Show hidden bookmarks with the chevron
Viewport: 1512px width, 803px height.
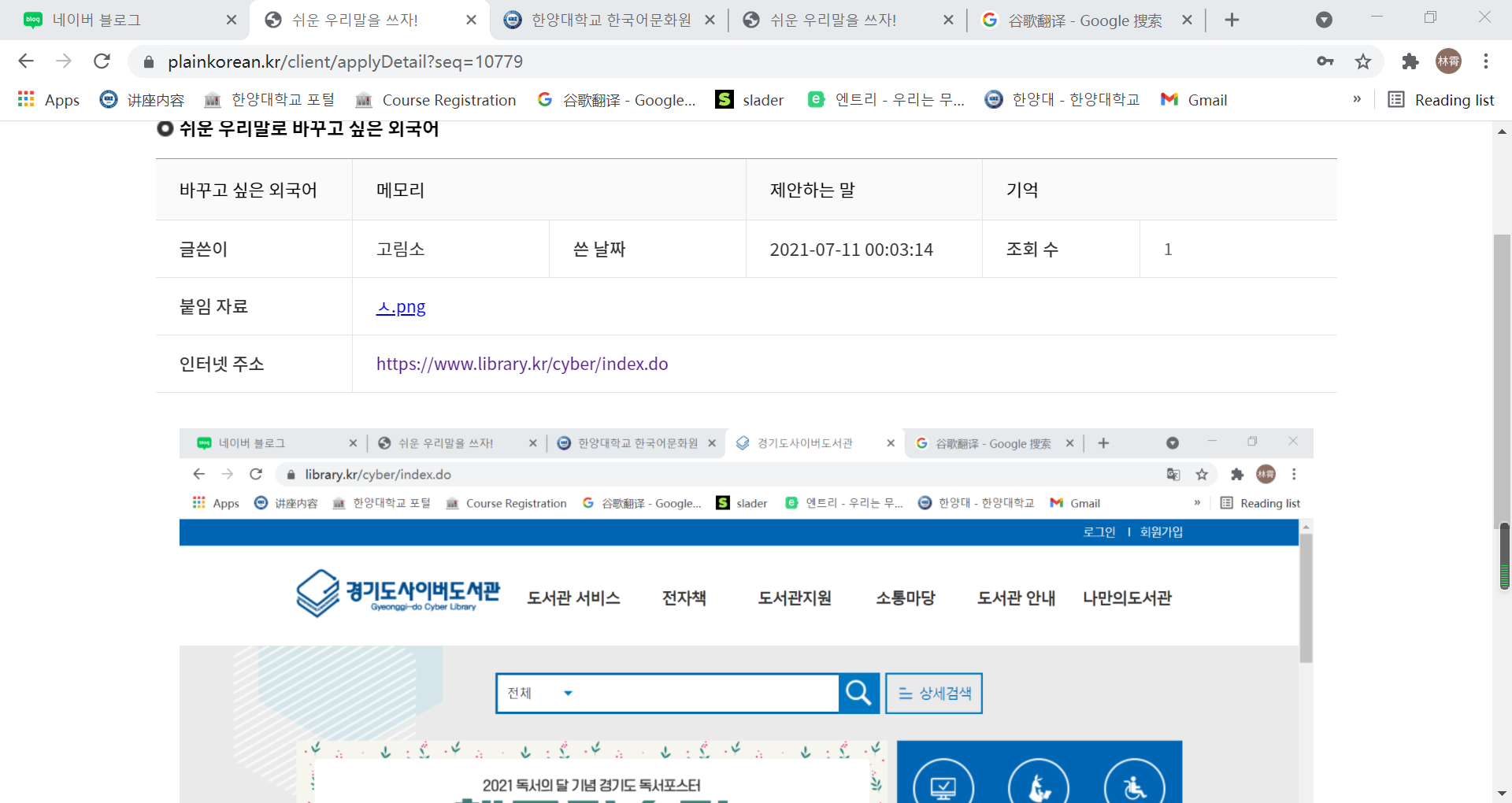[1357, 99]
